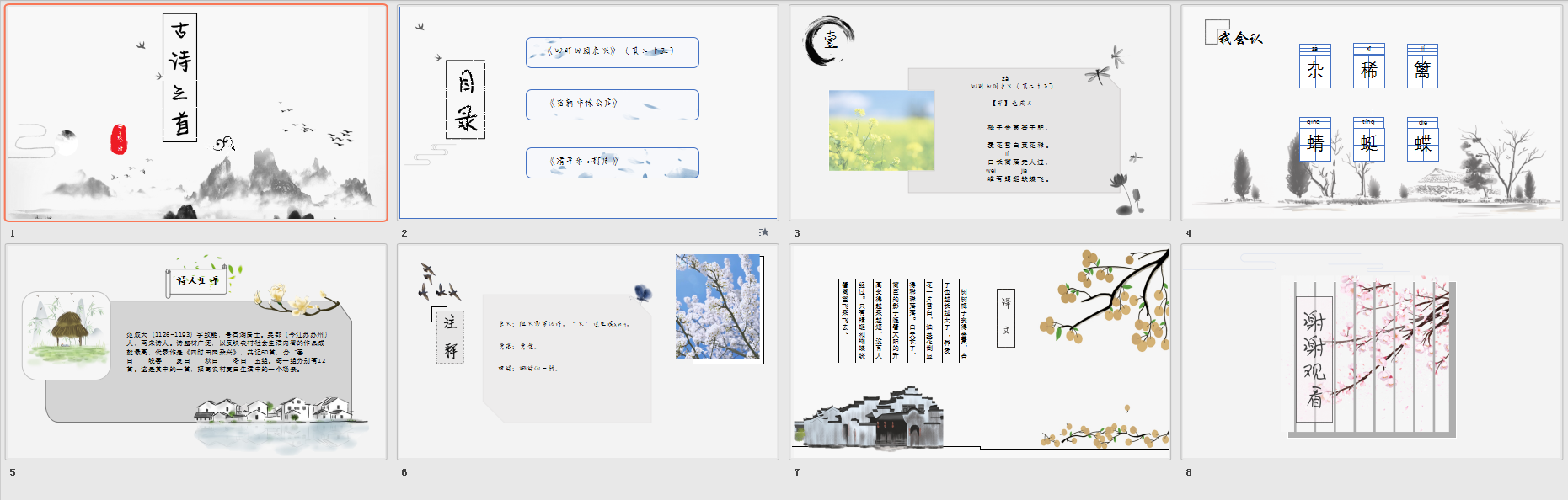Click slide number 1 label

(13, 233)
